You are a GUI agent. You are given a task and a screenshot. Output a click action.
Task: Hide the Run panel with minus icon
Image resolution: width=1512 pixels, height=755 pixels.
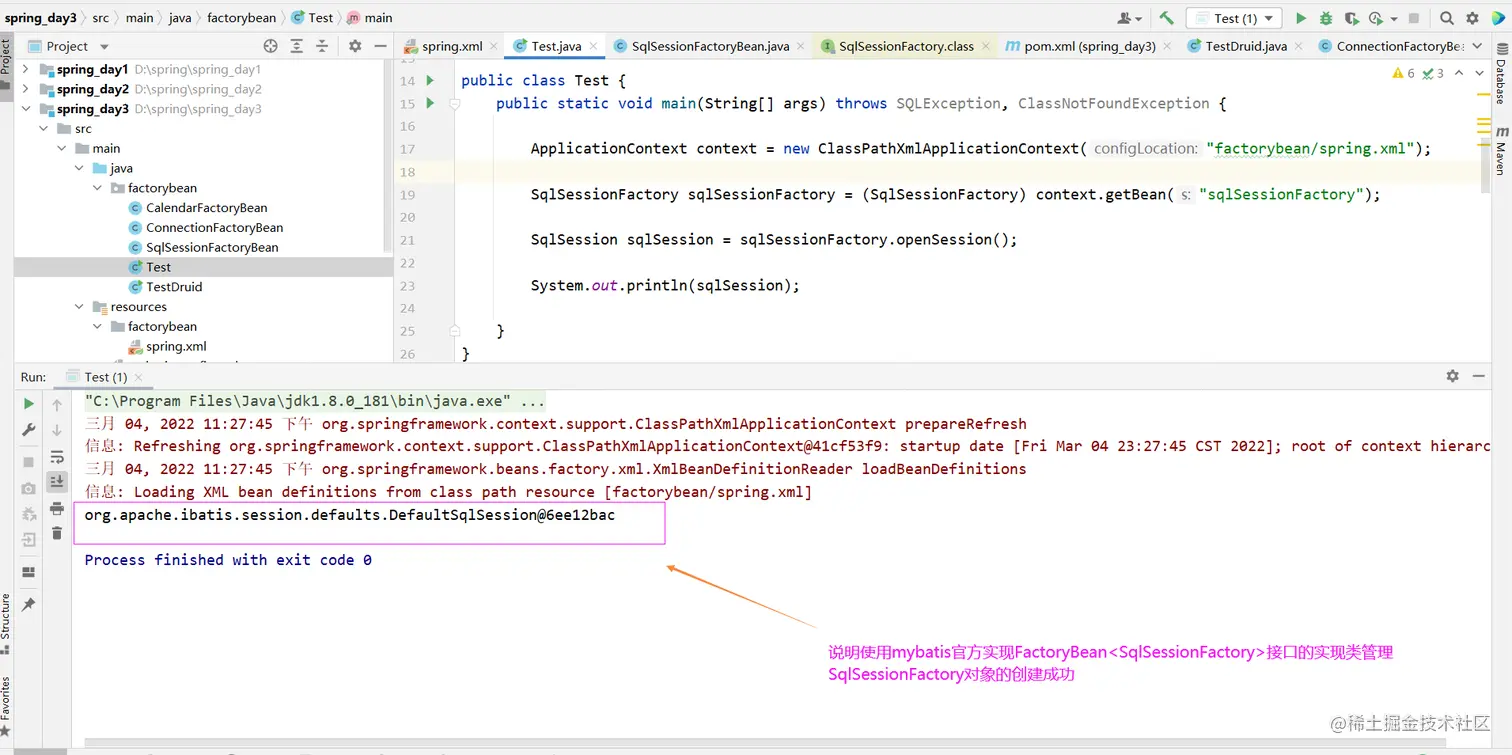(x=1480, y=376)
